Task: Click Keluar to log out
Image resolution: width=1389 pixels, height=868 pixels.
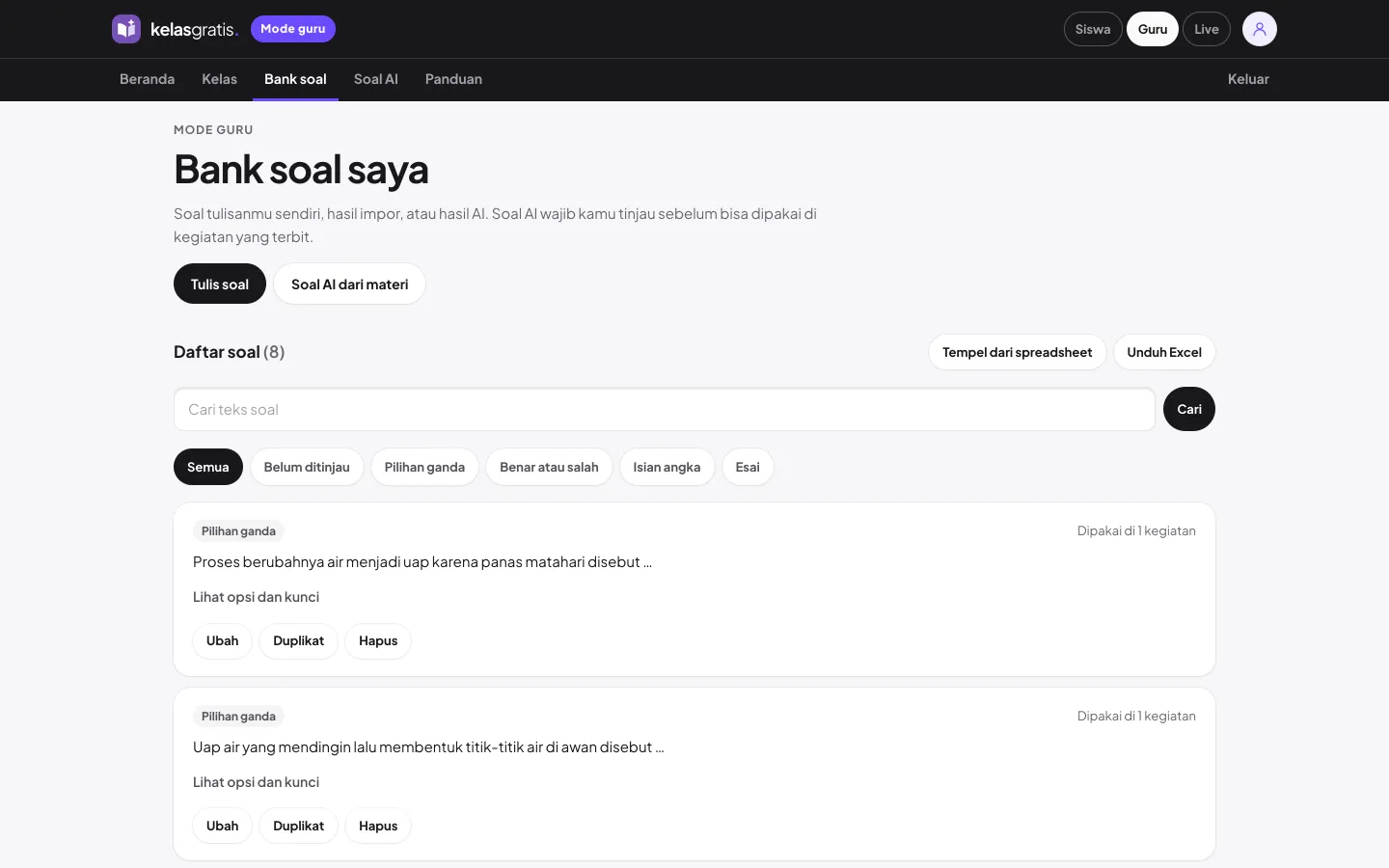Action: tap(1248, 79)
